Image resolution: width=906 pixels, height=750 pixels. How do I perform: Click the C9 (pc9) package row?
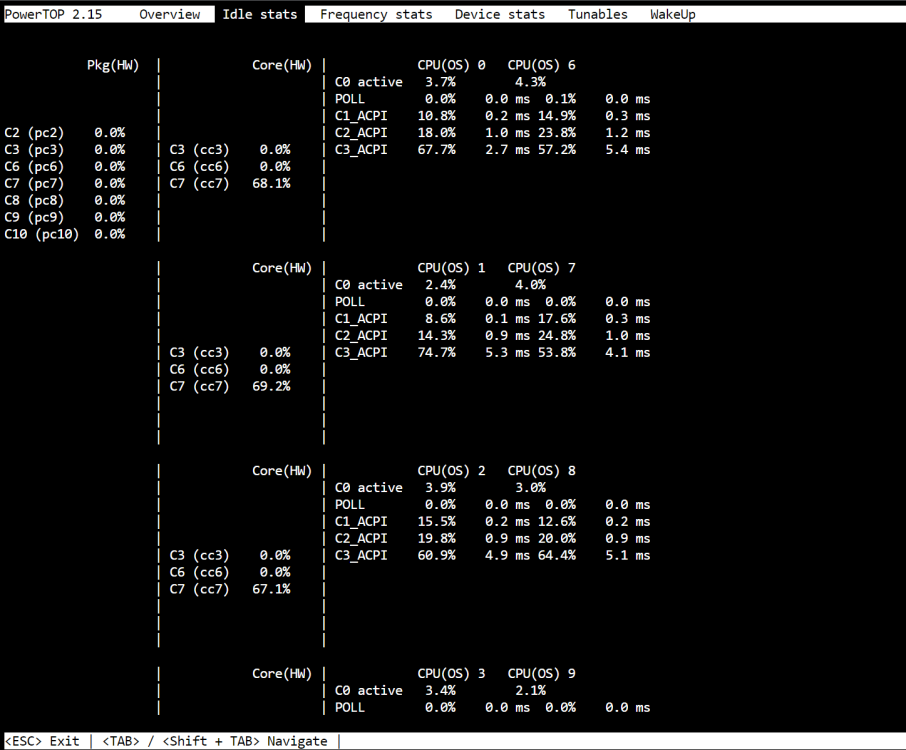coord(65,217)
